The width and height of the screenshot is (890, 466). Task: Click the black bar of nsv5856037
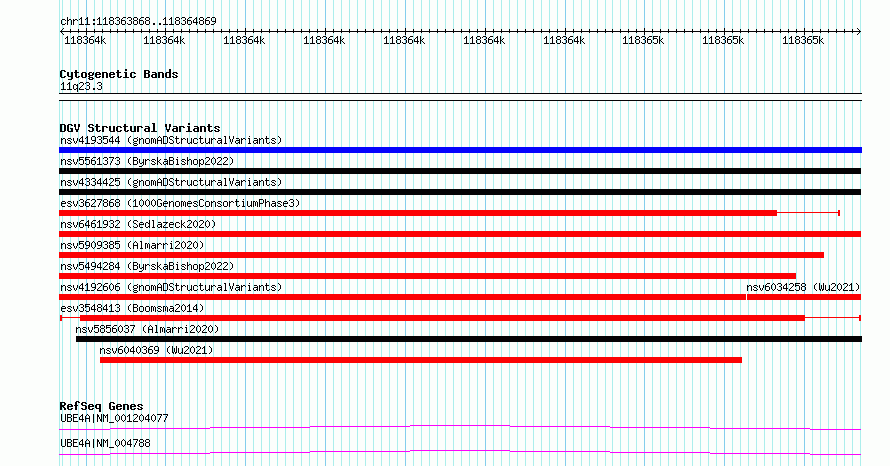(469, 339)
